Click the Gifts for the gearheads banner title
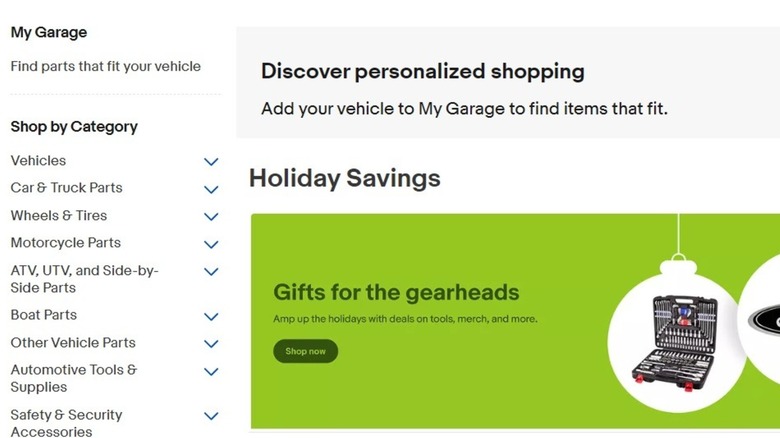The height and width of the screenshot is (438, 780). pos(396,292)
